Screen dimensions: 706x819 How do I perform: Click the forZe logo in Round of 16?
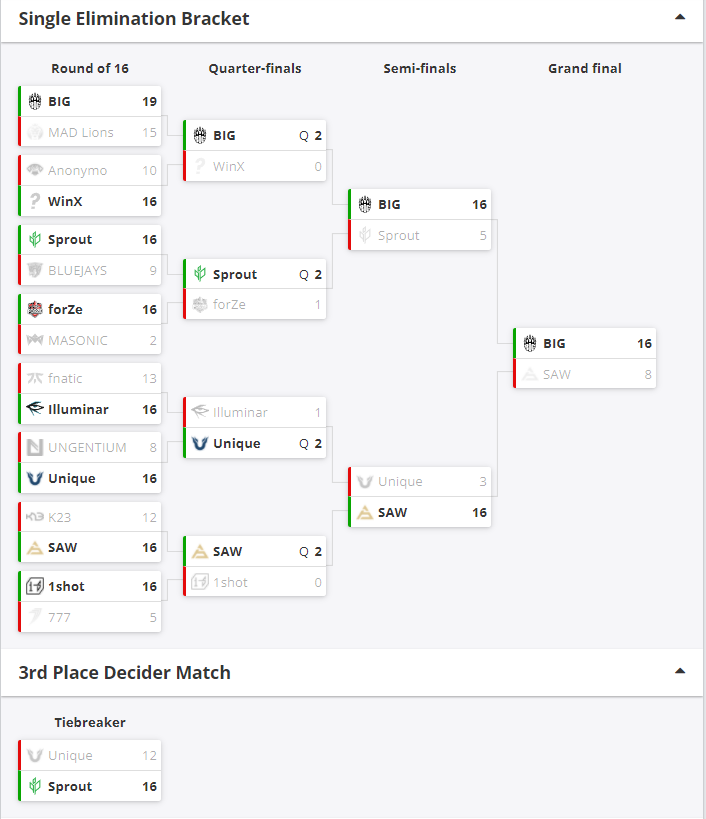[34, 309]
